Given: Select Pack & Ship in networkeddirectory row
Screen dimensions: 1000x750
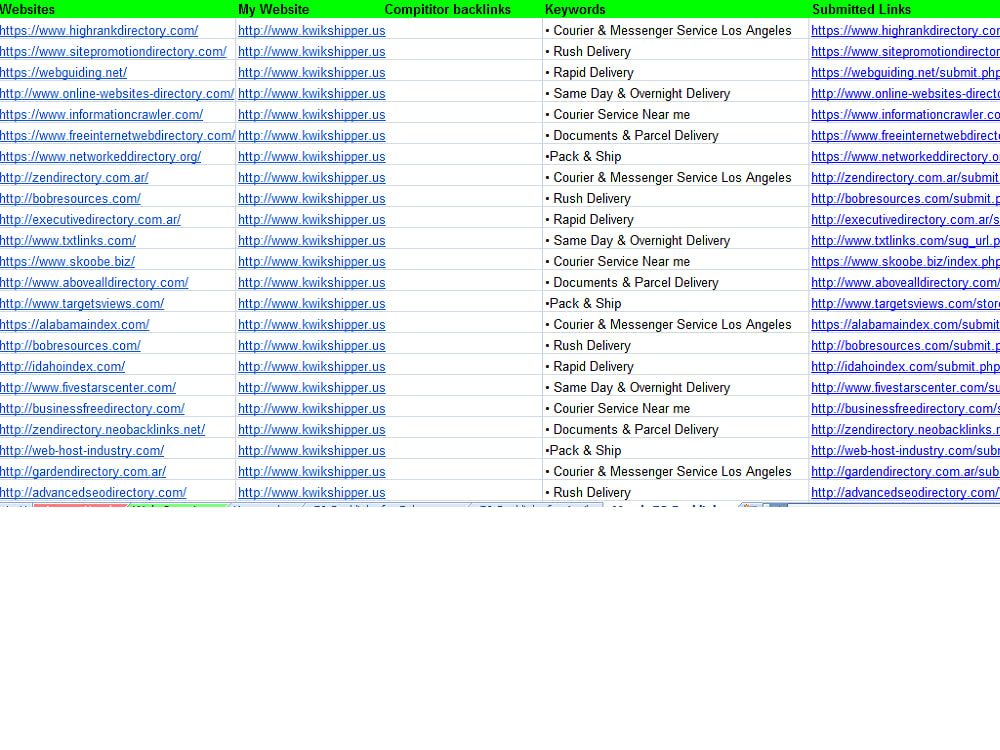Looking at the screenshot, I should click(584, 157).
